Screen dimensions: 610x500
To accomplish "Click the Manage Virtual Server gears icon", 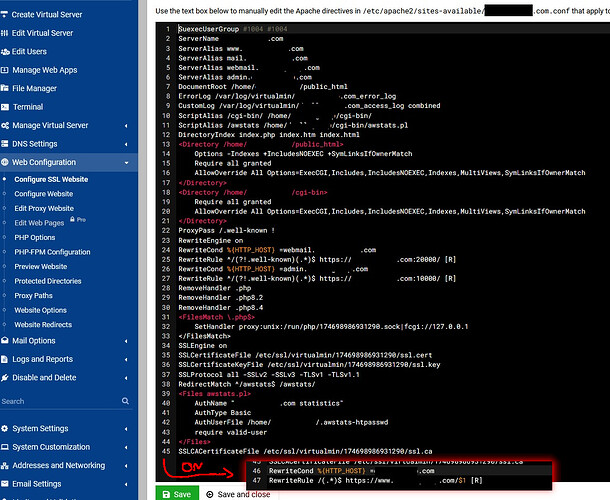I will click(x=5, y=126).
